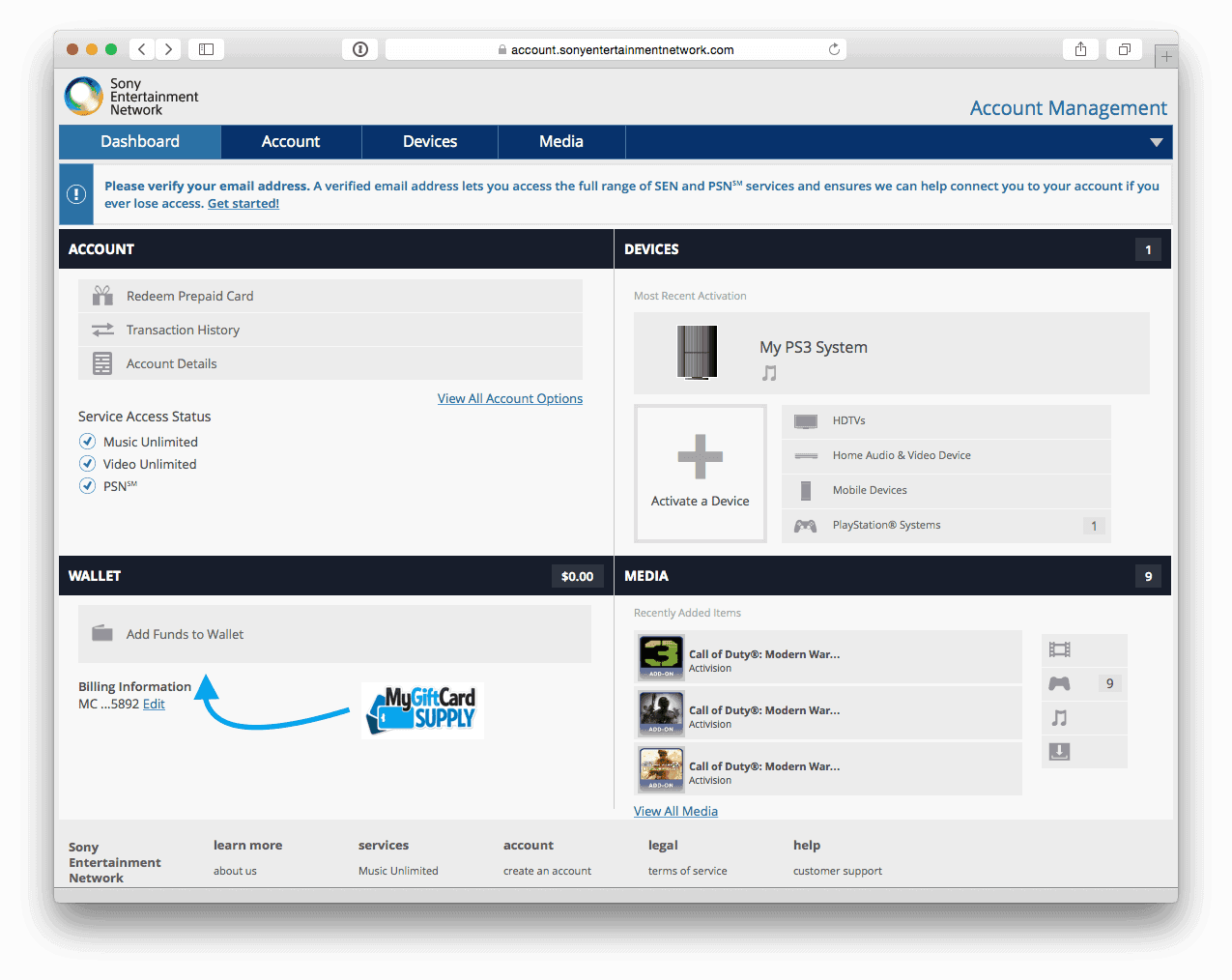
Task: Click the Redeem Prepaid Card text
Action: [190, 296]
